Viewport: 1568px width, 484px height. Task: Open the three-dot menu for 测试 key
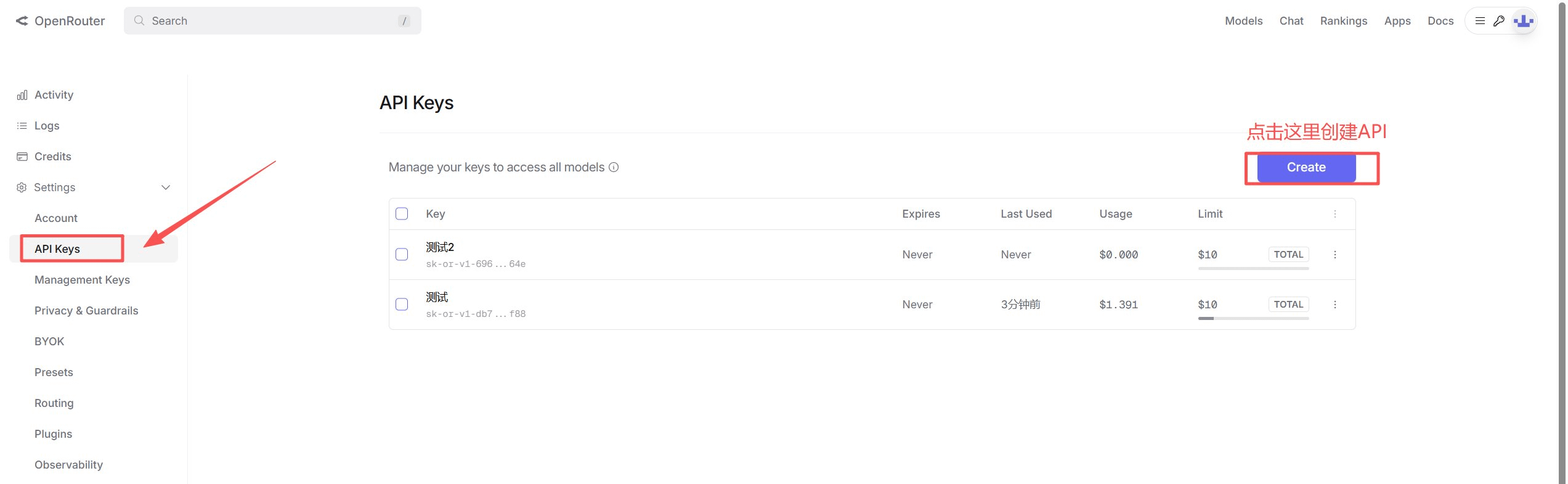click(1335, 305)
